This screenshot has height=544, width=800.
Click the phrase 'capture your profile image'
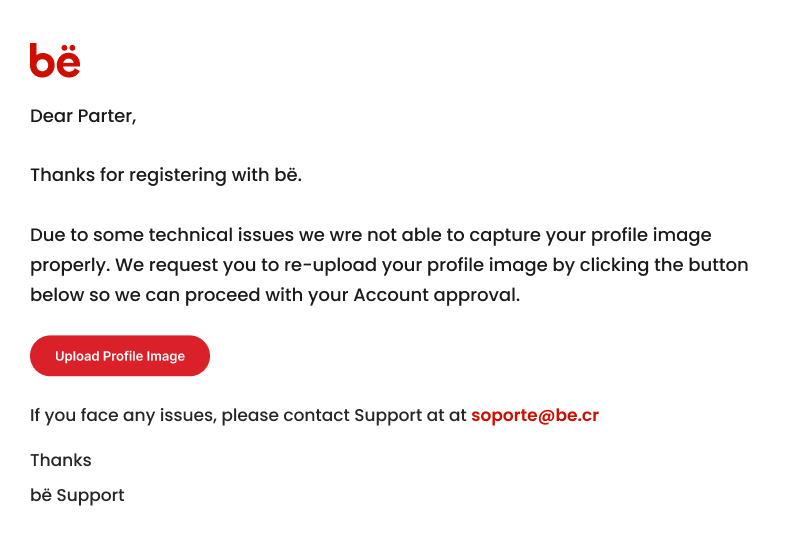[590, 235]
